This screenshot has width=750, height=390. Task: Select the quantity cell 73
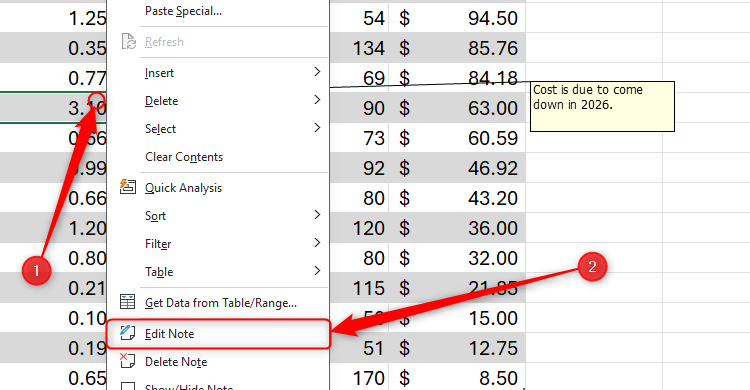click(x=359, y=138)
